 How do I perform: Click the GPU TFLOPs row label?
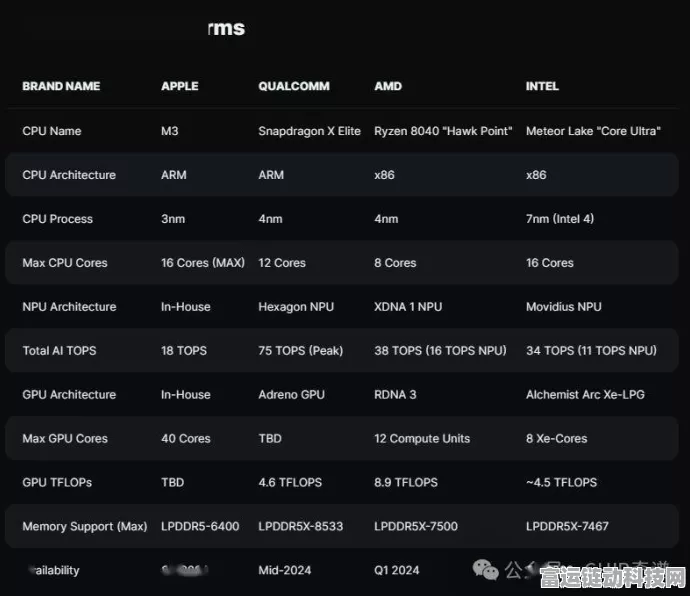coord(57,482)
